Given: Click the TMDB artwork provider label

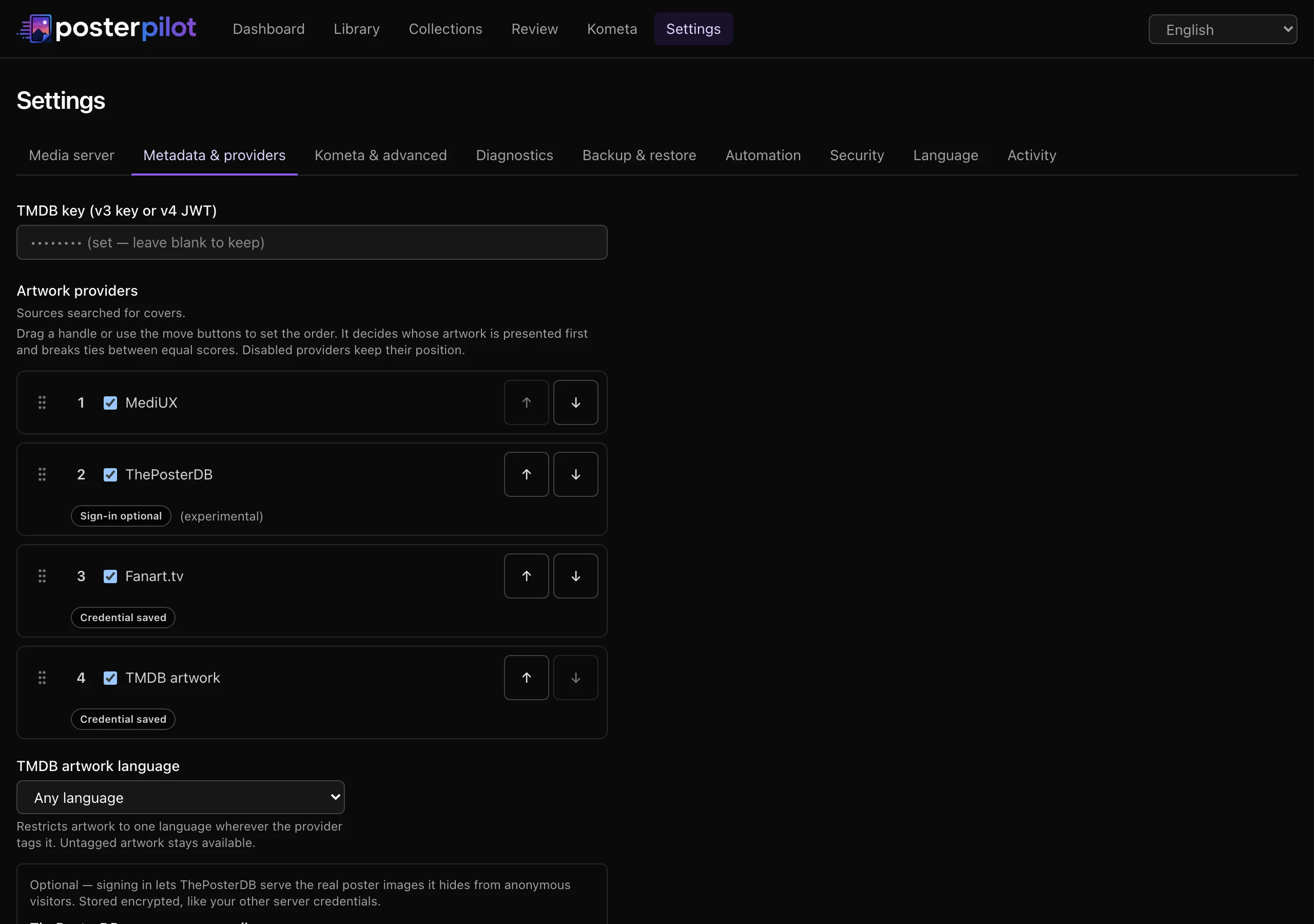Looking at the screenshot, I should point(173,678).
